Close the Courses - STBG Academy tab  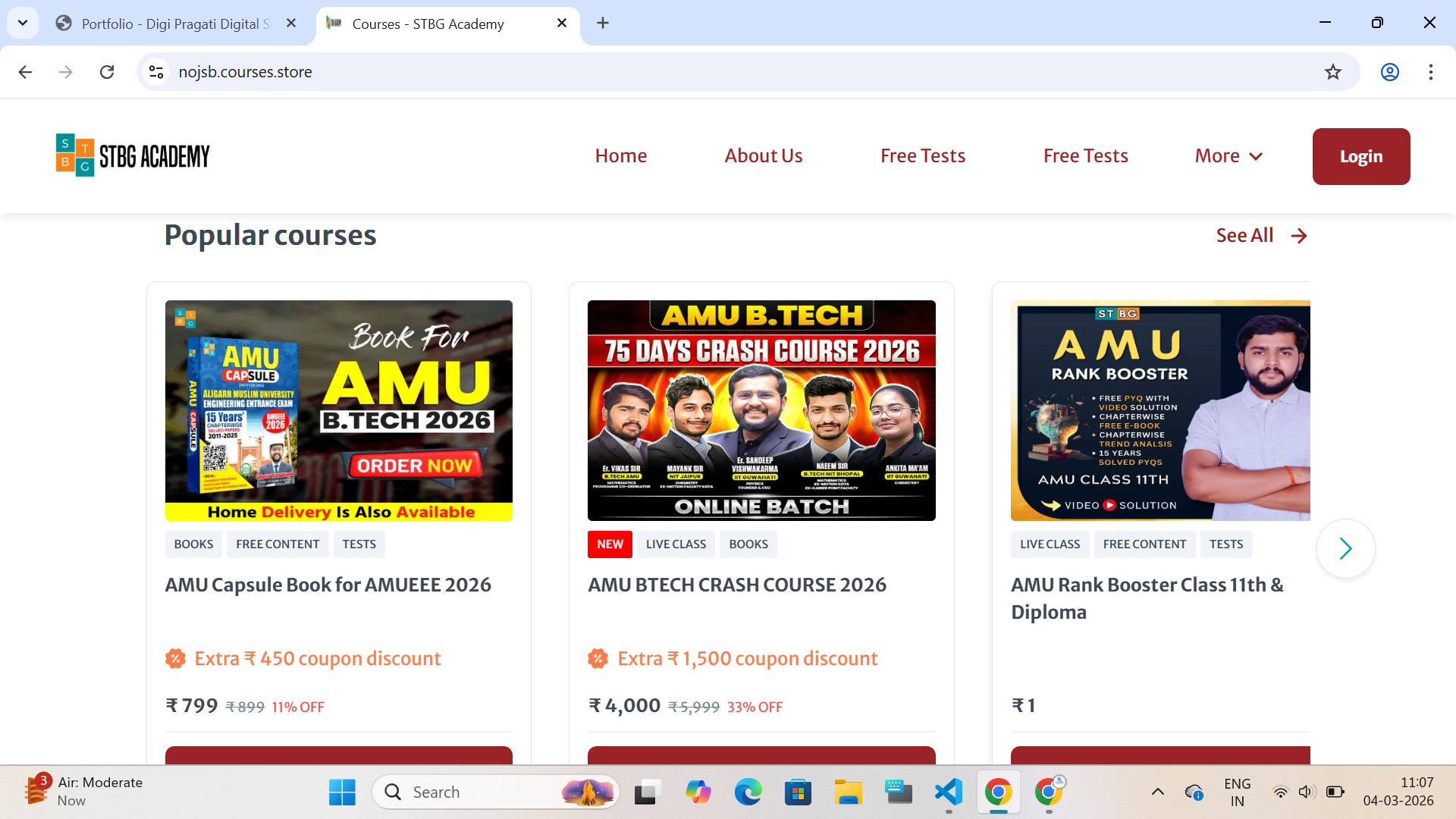[562, 23]
